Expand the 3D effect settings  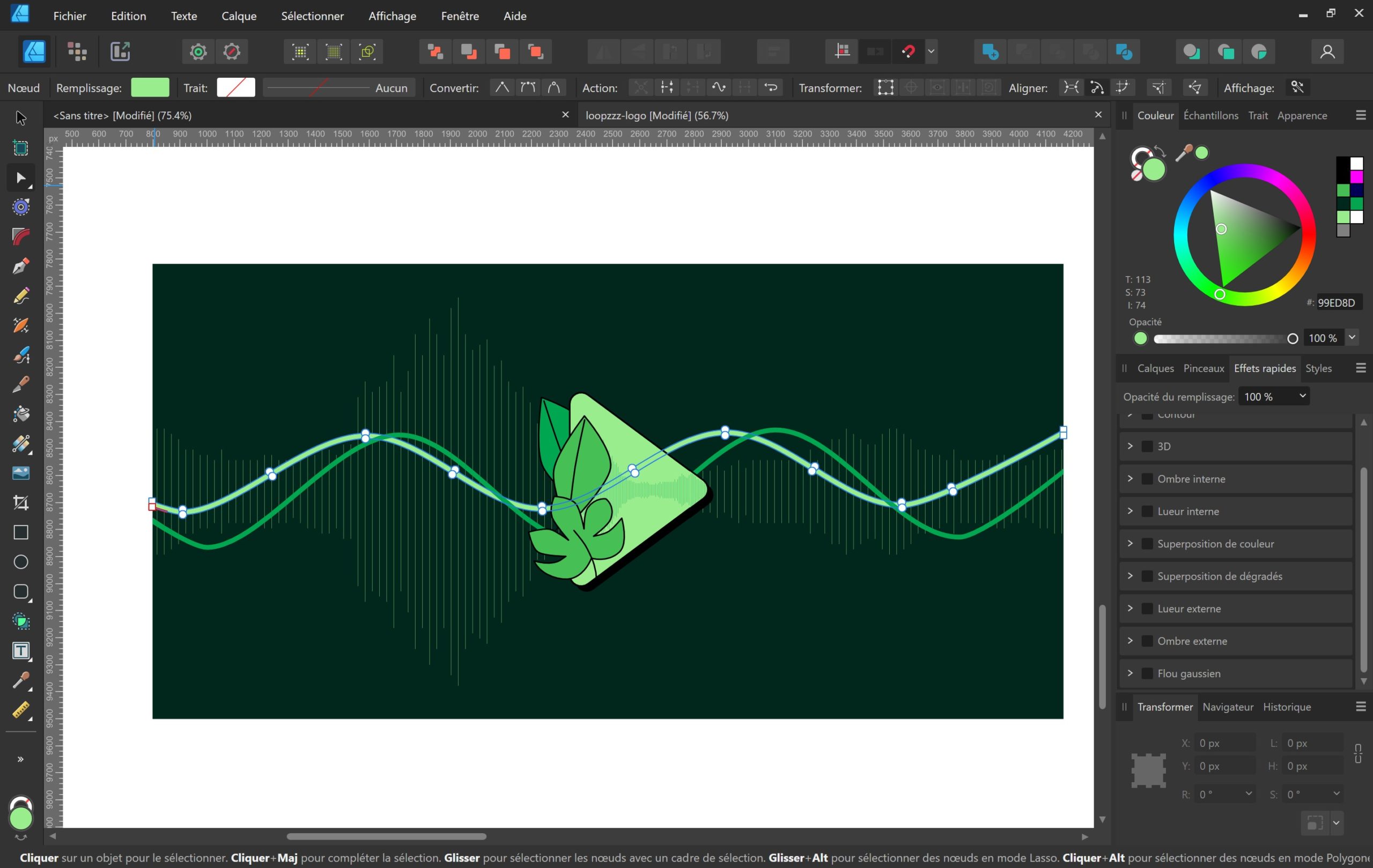(1130, 446)
